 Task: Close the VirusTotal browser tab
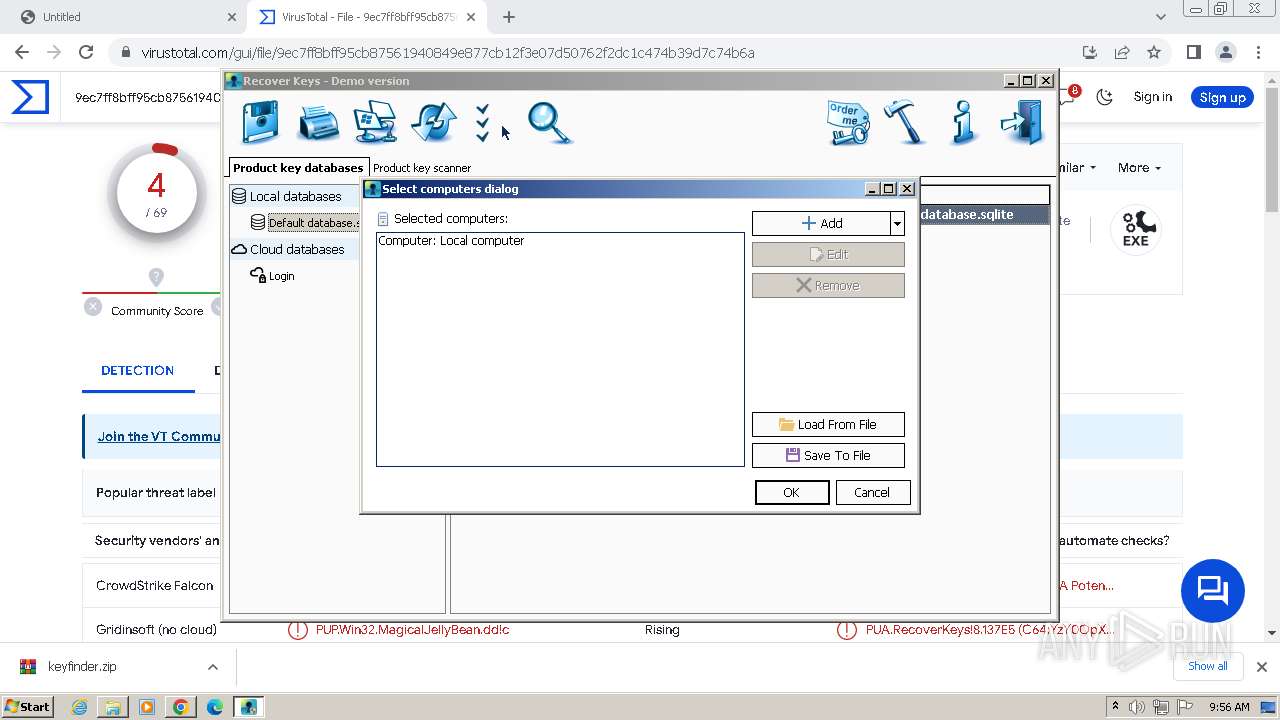tap(471, 17)
